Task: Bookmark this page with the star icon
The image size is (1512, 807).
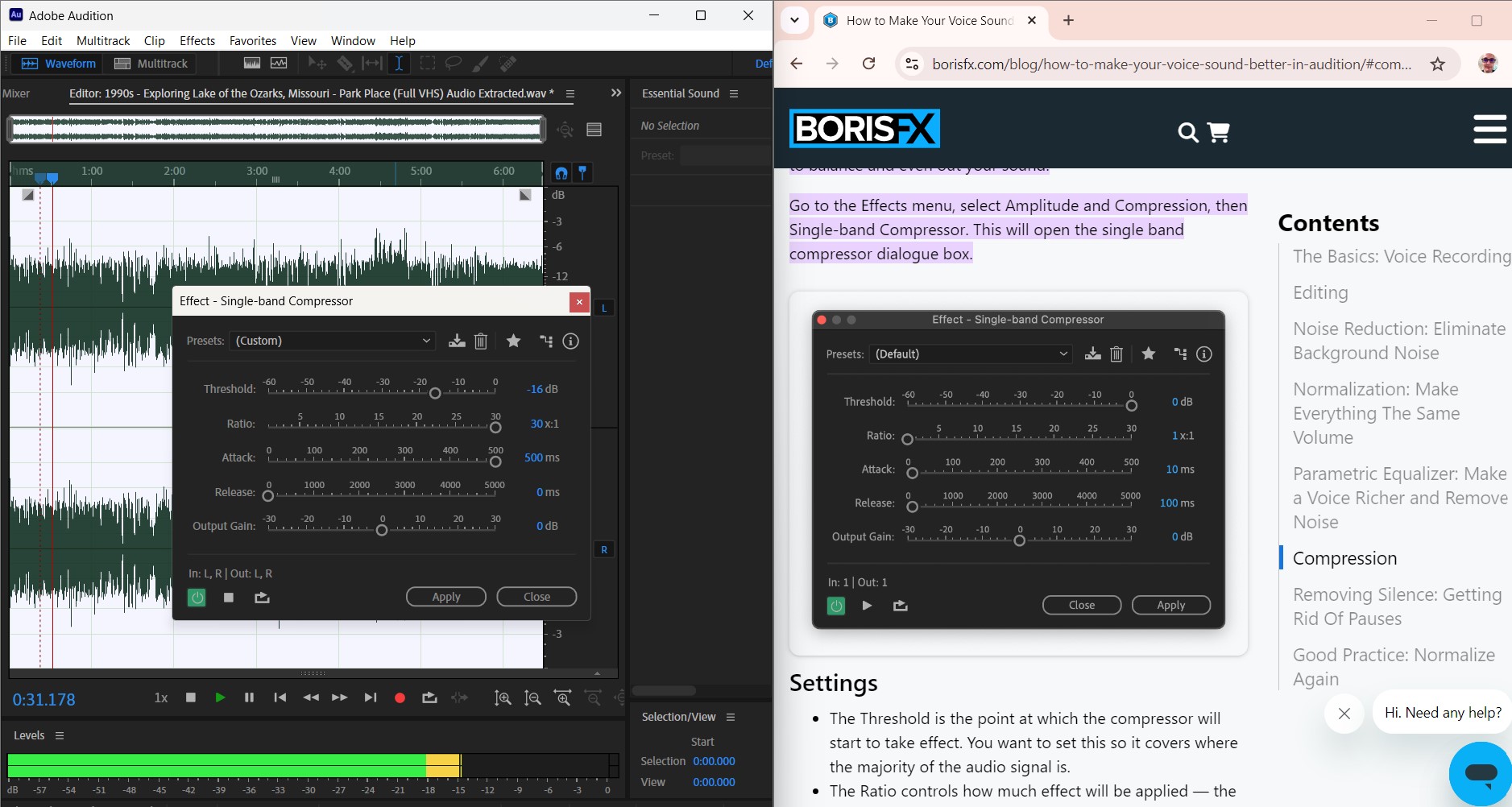Action: (1437, 64)
